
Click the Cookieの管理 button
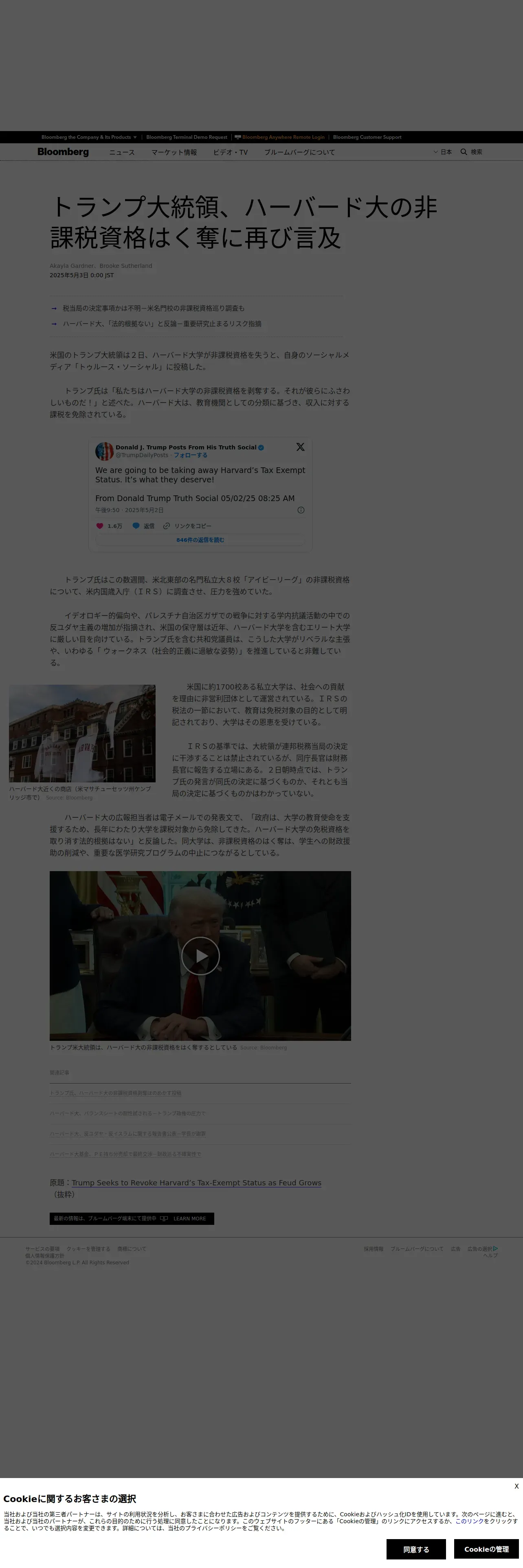coord(486,1549)
